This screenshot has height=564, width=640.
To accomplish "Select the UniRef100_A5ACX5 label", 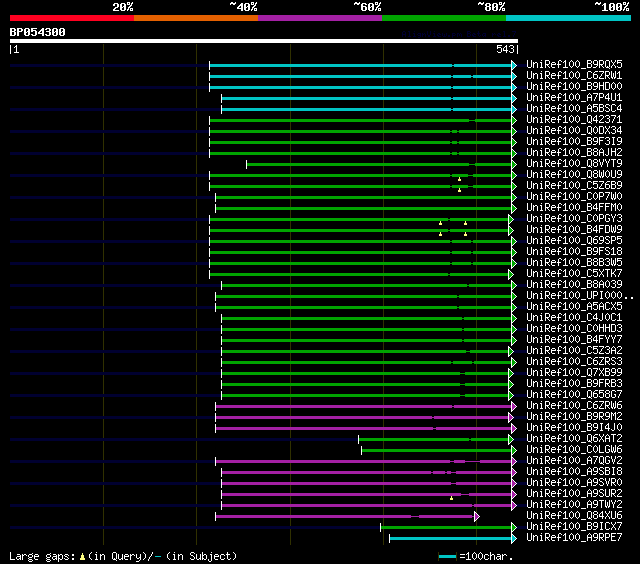I will tap(574, 307).
